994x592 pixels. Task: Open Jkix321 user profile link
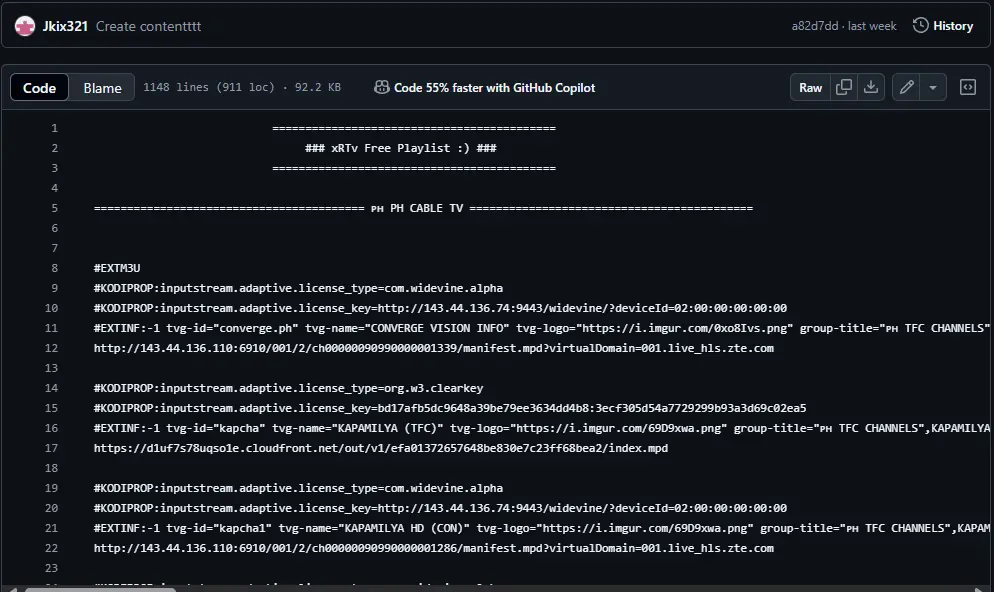(x=65, y=26)
